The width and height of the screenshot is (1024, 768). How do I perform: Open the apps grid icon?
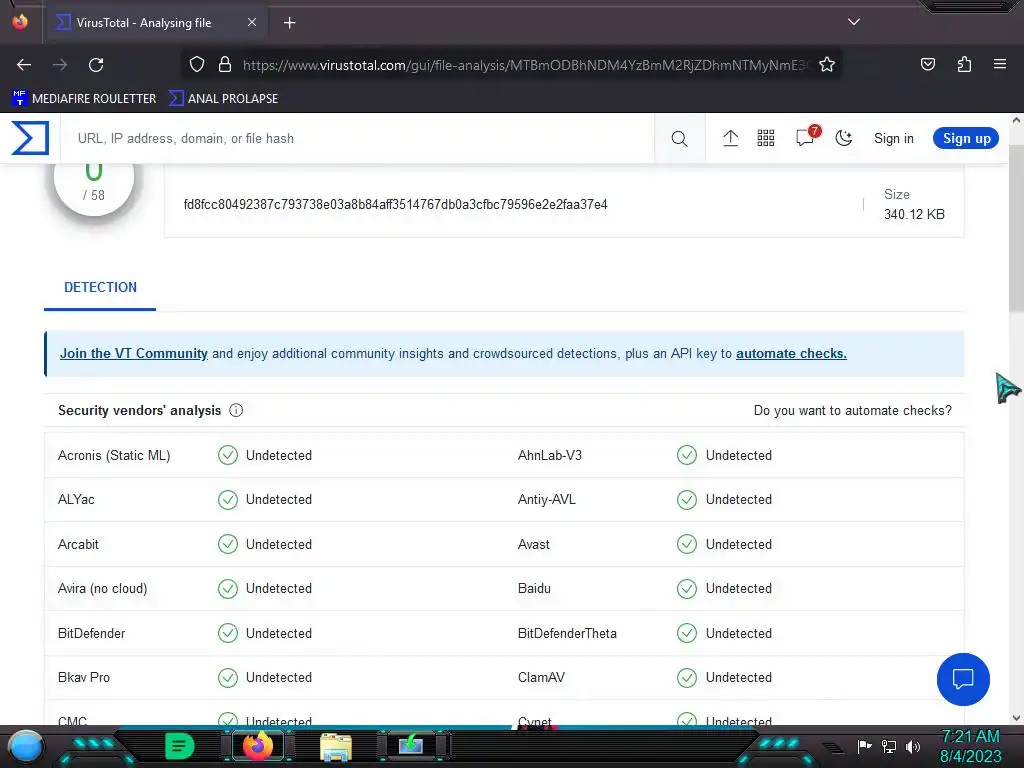765,138
